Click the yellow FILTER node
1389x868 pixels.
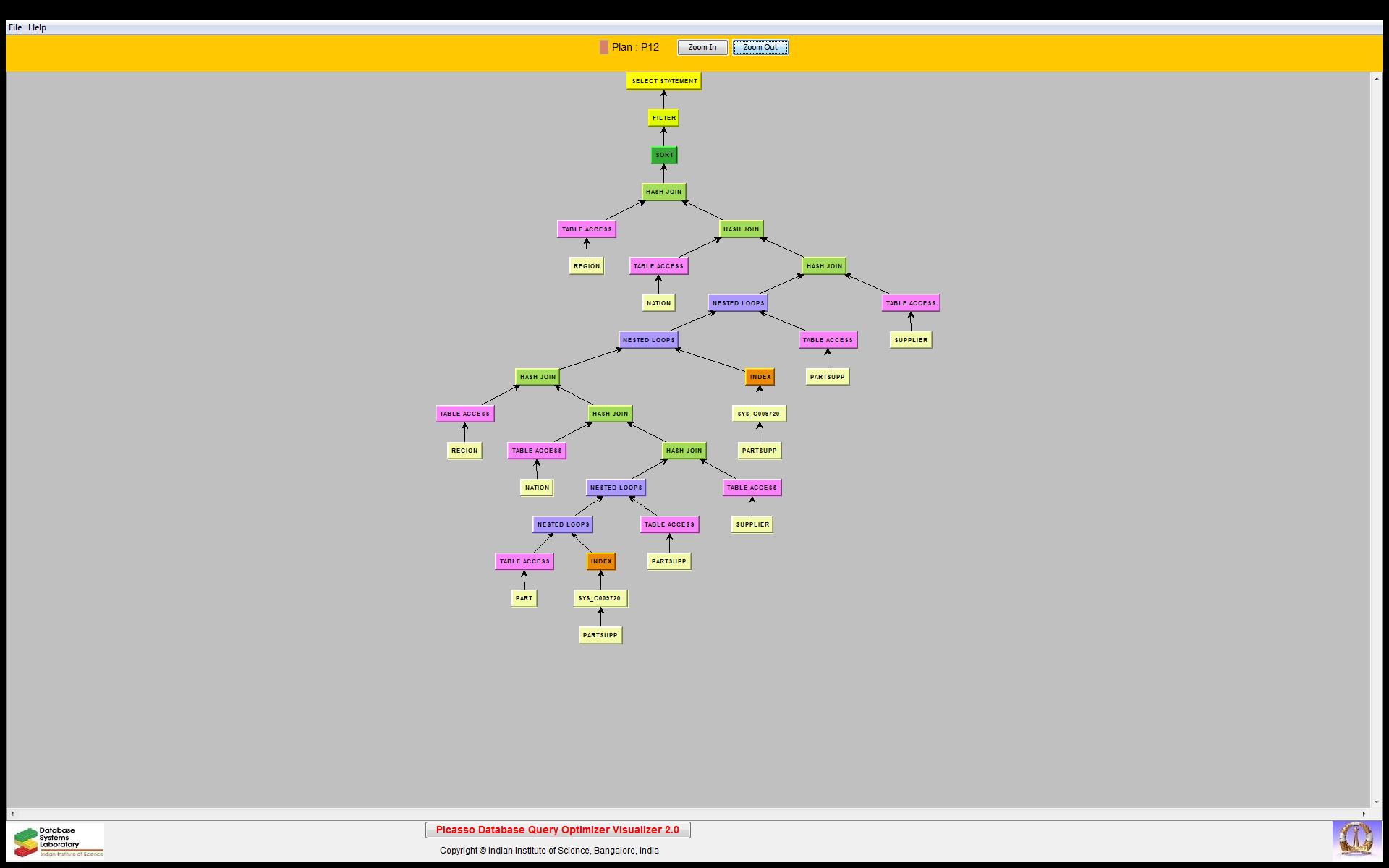coord(663,118)
